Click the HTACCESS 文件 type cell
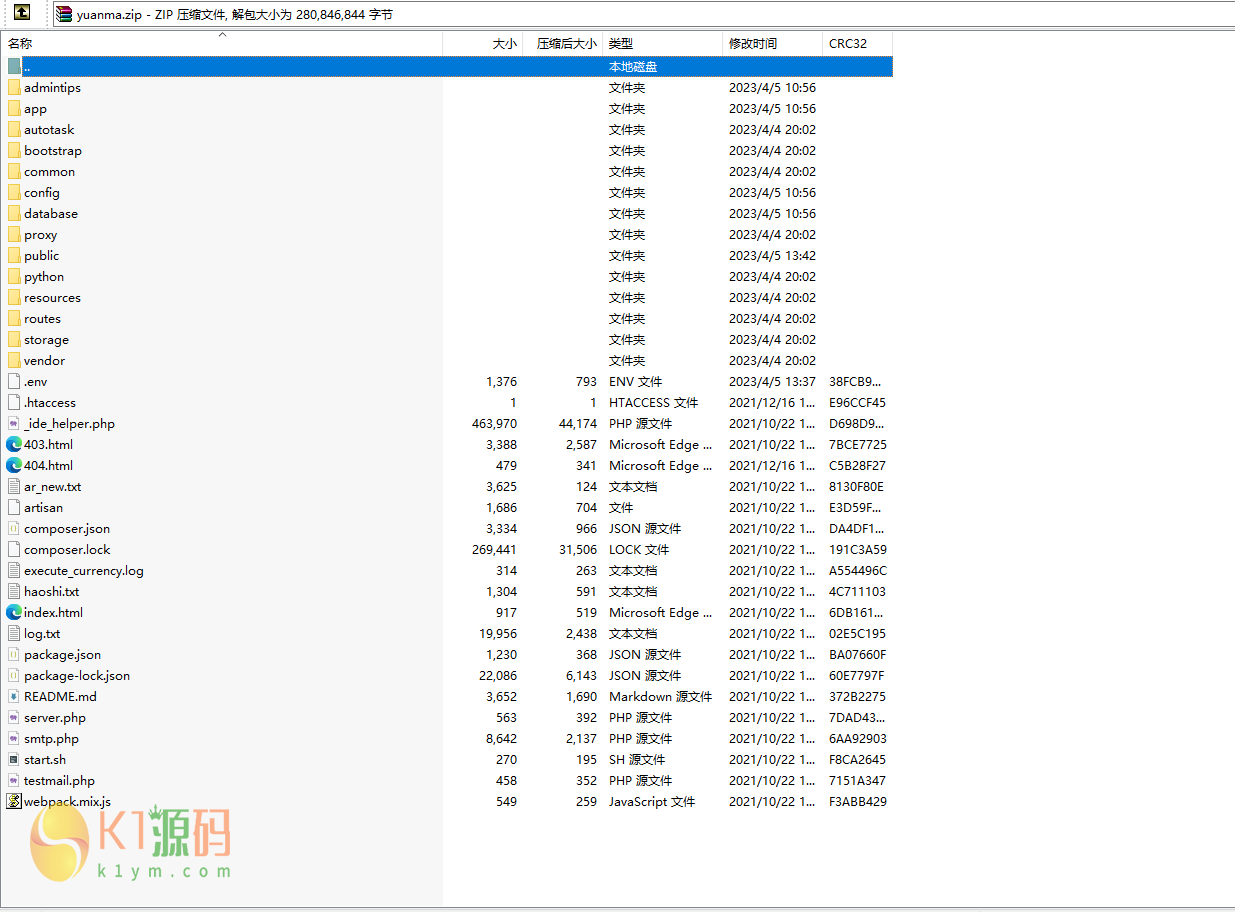 click(x=653, y=402)
